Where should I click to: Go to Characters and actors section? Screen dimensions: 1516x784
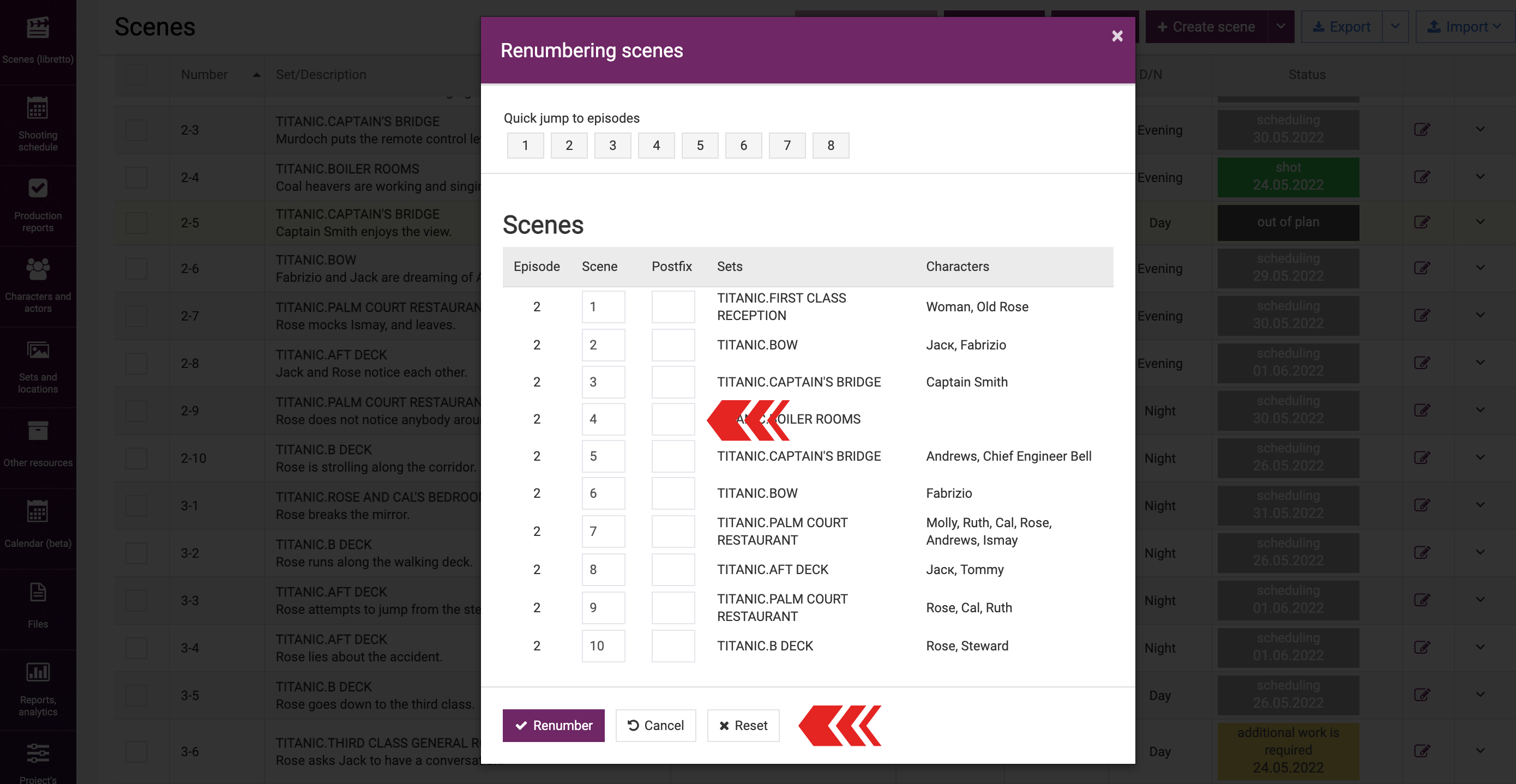[x=38, y=287]
